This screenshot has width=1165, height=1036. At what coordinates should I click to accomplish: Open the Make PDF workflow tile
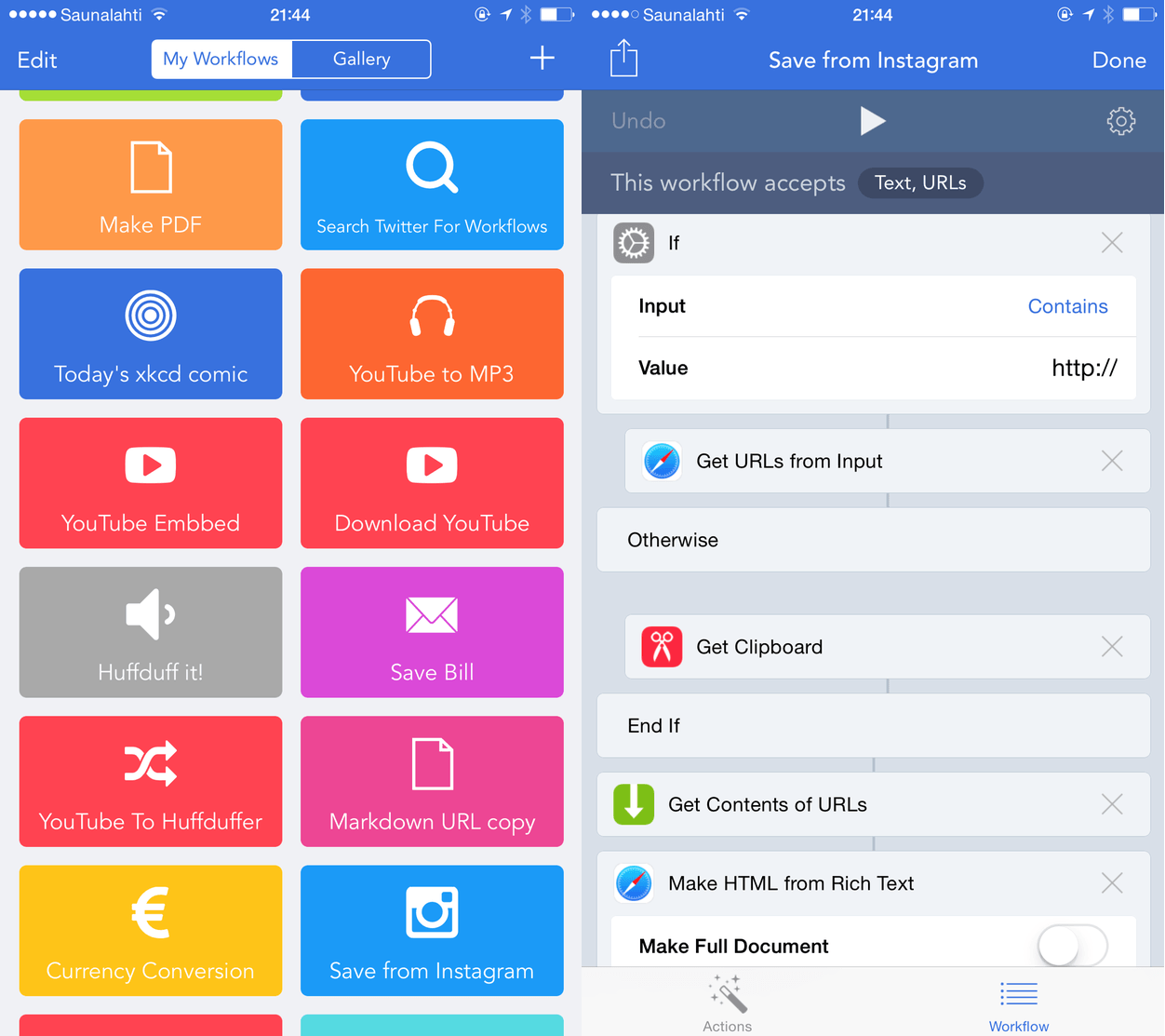151,184
